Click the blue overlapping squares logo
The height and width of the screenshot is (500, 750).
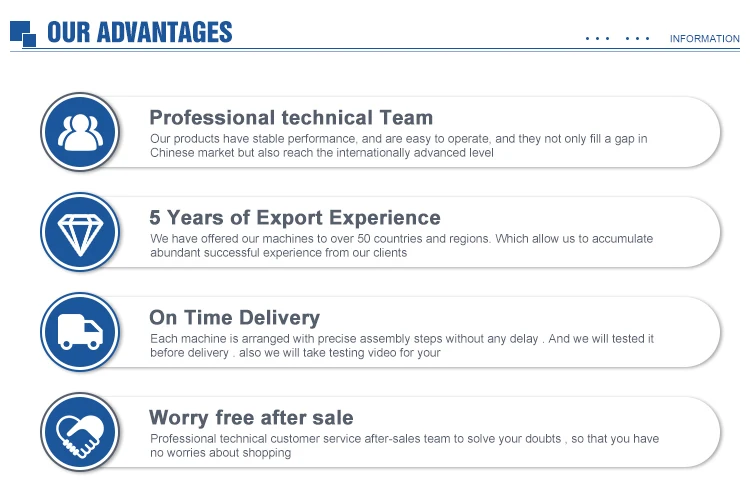[23, 33]
